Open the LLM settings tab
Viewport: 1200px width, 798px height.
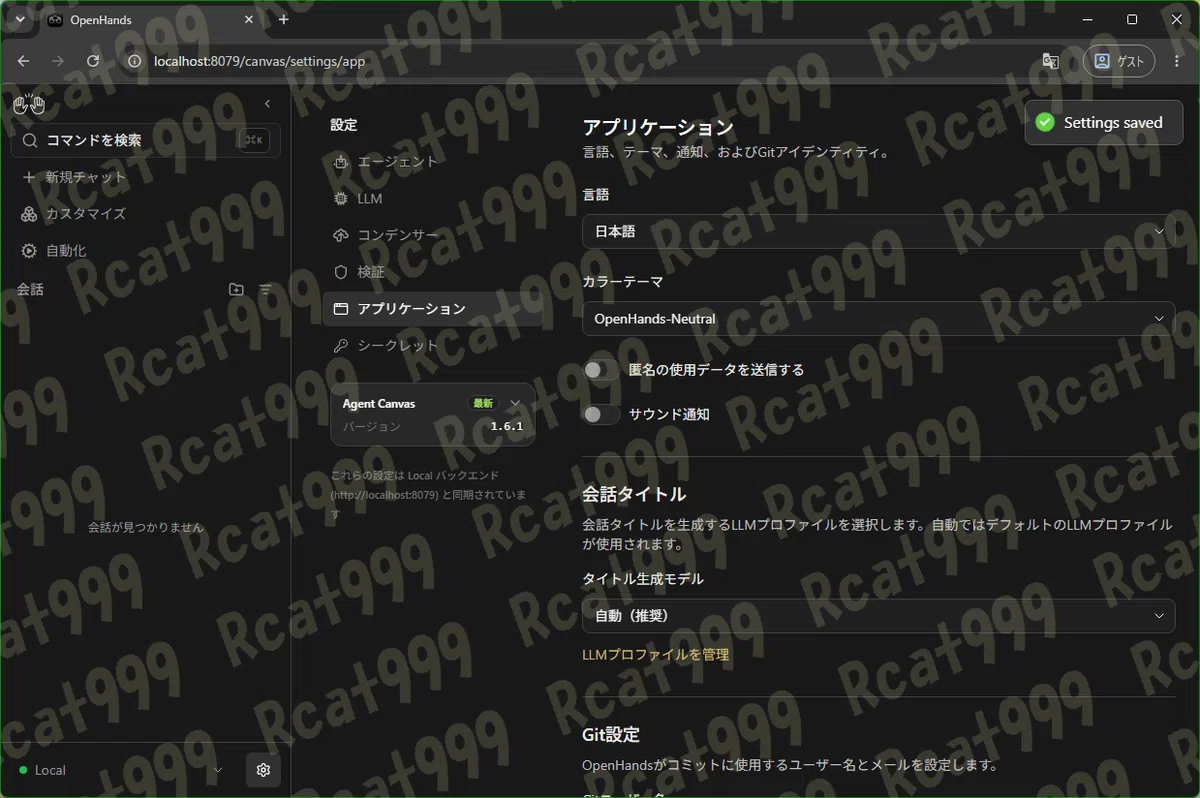coord(432,198)
